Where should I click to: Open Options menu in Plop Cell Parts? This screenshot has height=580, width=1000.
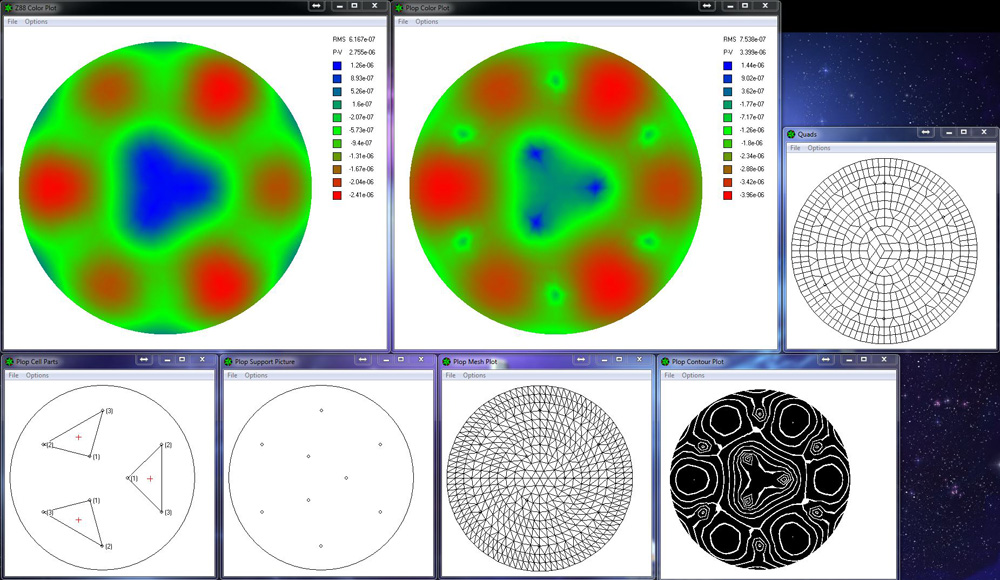click(37, 375)
